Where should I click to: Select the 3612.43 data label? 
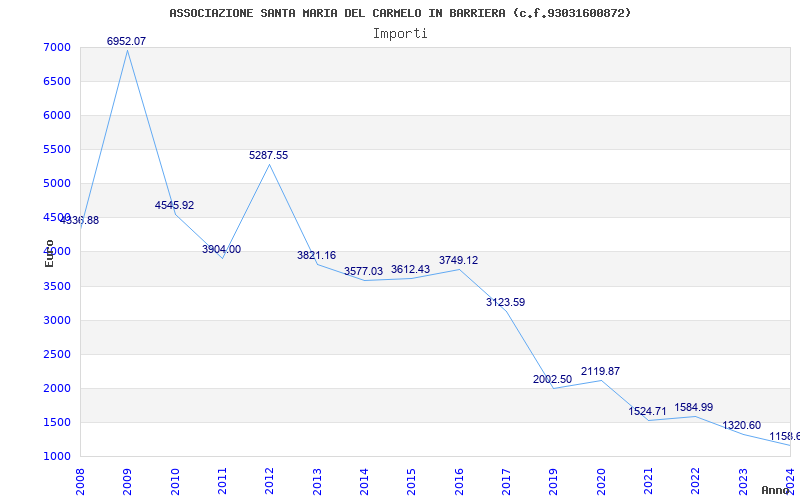411,269
